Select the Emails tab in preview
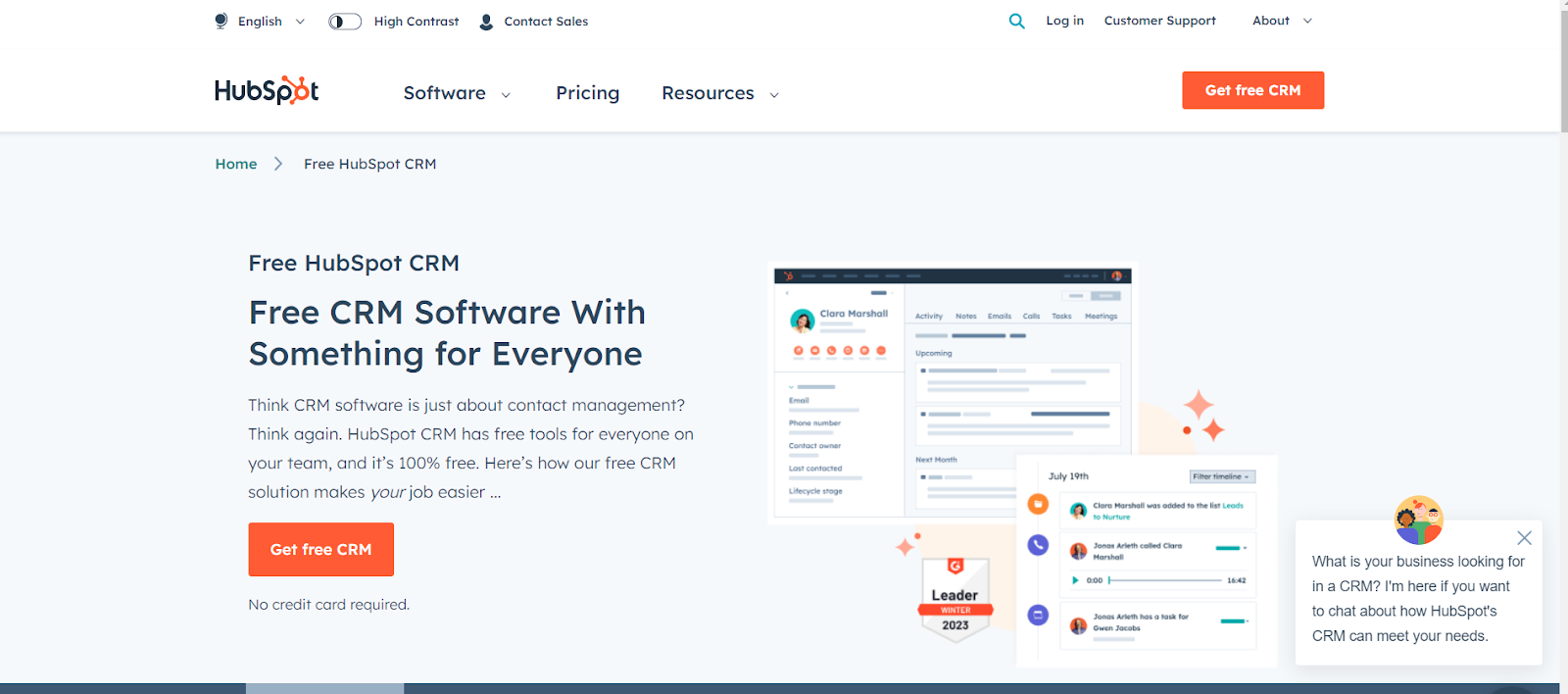The height and width of the screenshot is (694, 1568). 1000,317
